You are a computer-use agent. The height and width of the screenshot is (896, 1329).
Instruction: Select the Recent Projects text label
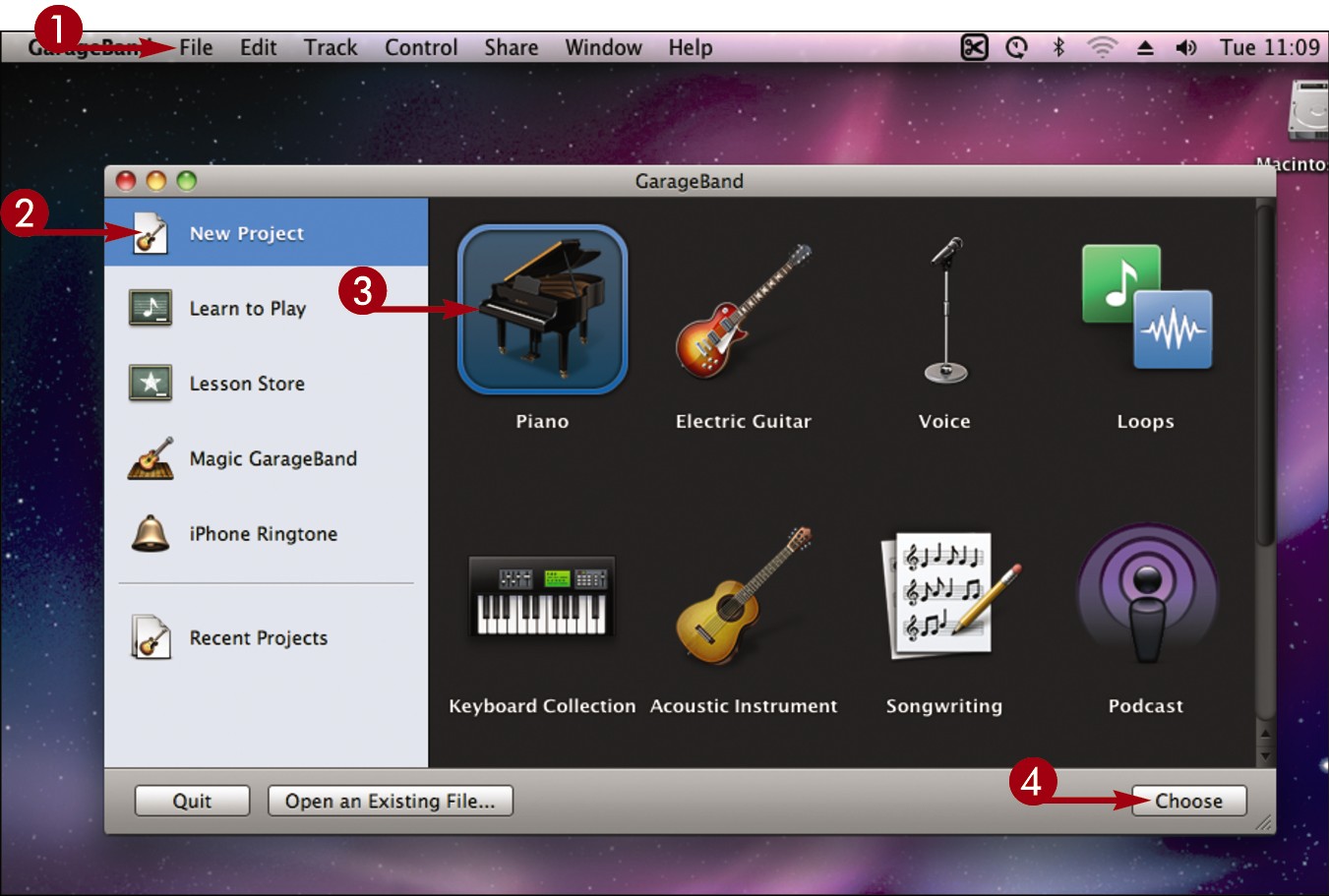[259, 638]
